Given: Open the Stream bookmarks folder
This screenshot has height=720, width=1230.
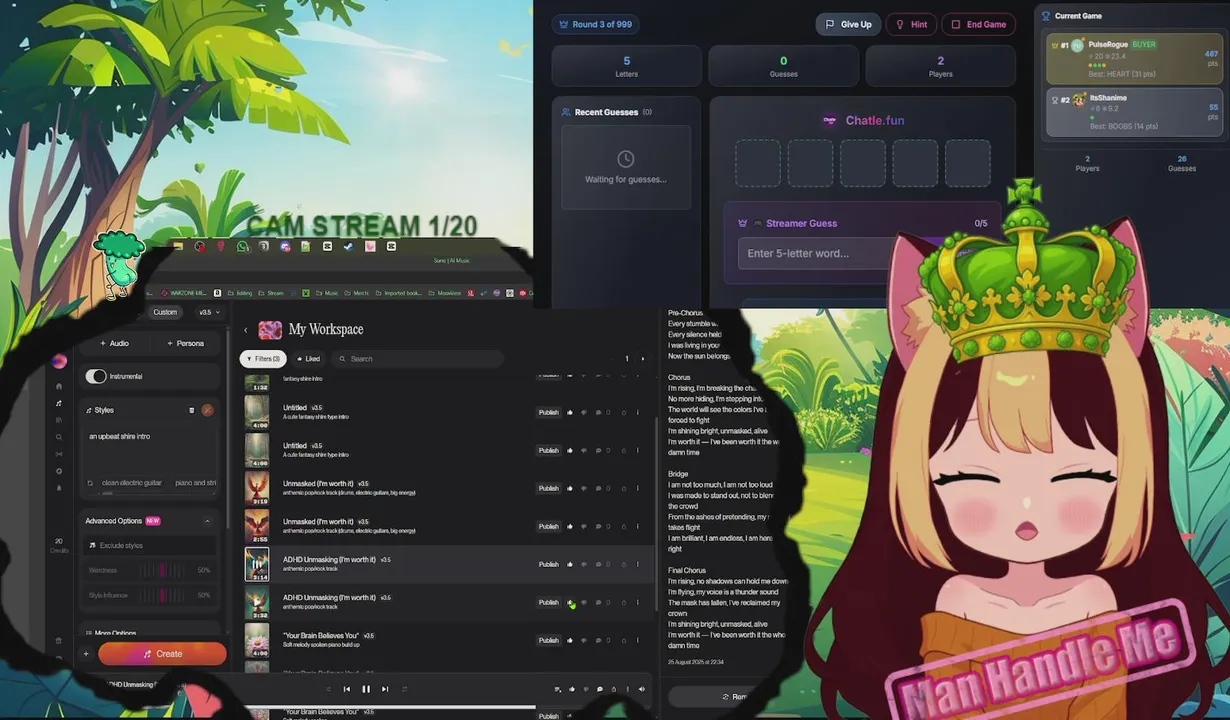Looking at the screenshot, I should tap(271, 293).
